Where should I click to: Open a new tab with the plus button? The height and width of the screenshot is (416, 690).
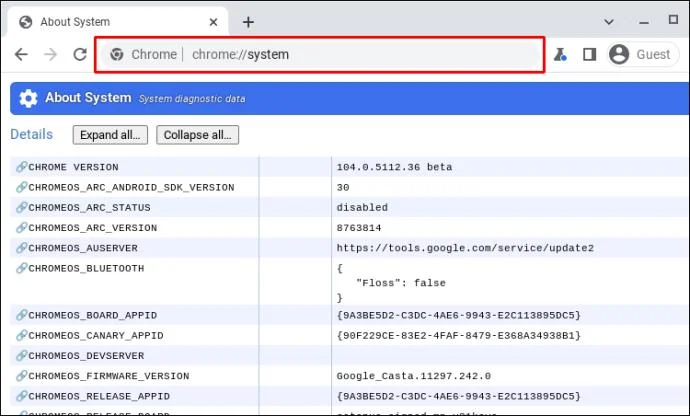pos(248,22)
